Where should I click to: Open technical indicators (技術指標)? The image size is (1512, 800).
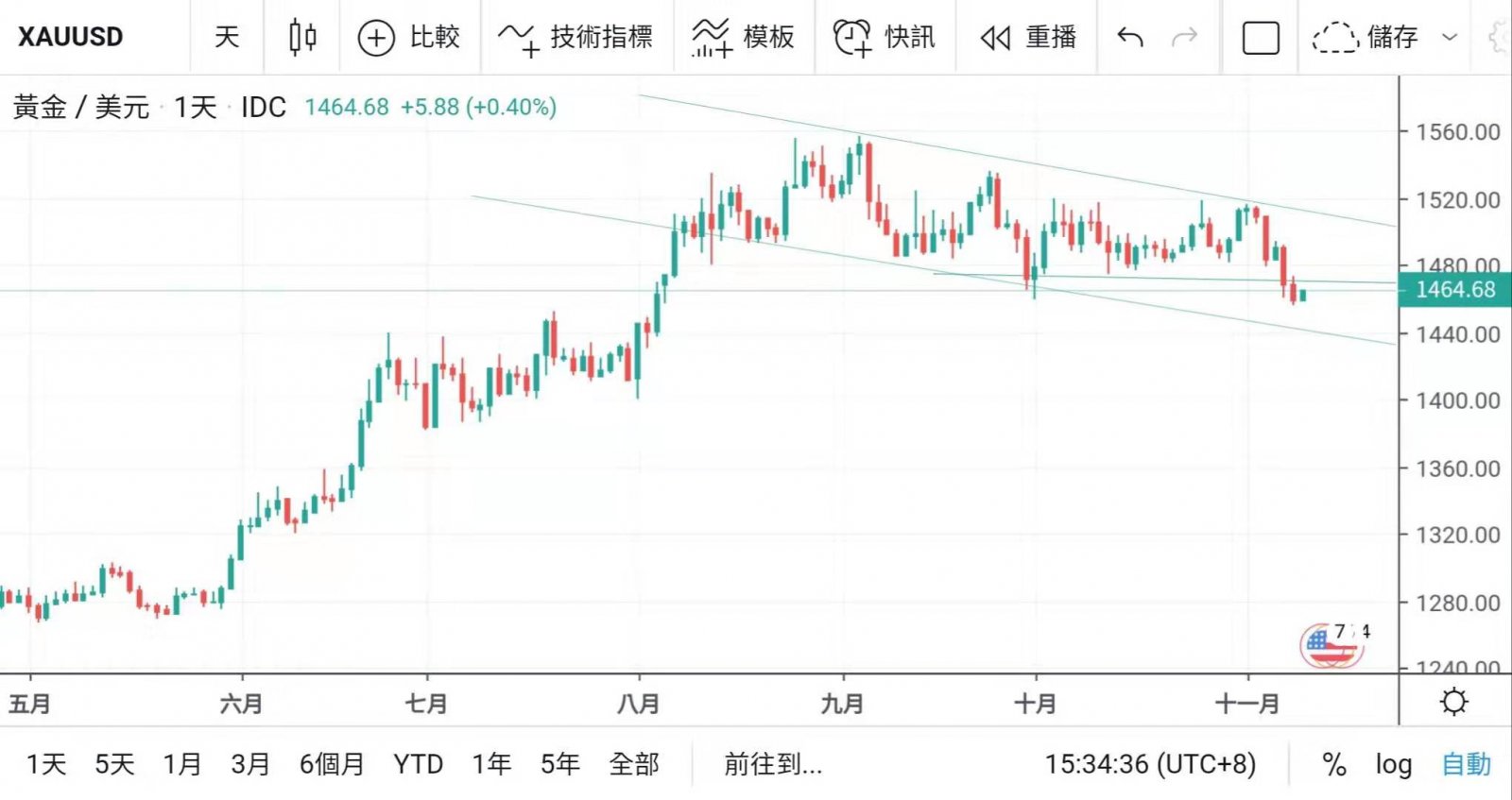click(x=576, y=38)
